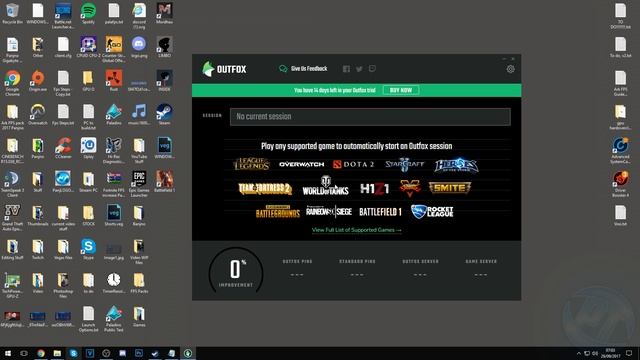Select the Smite logo
Screen dimensions: 640x360
pos(450,188)
